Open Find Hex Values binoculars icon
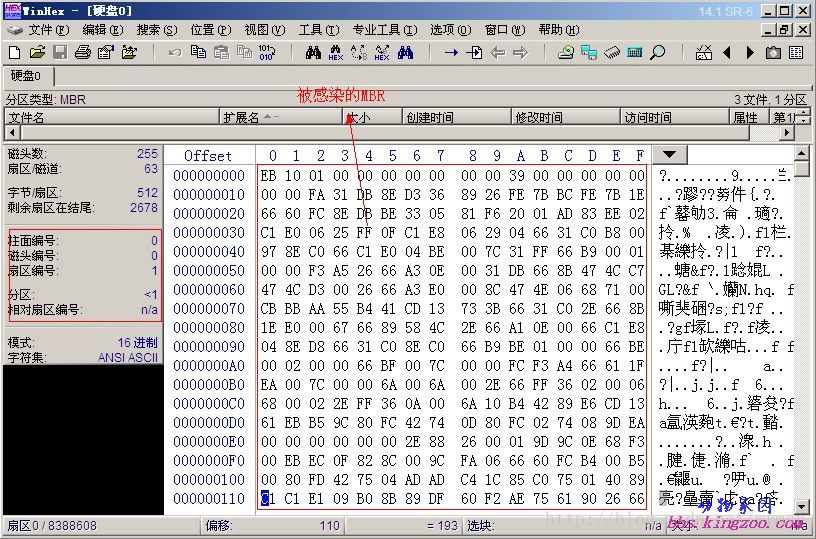The width and height of the screenshot is (816, 539). click(x=336, y=53)
